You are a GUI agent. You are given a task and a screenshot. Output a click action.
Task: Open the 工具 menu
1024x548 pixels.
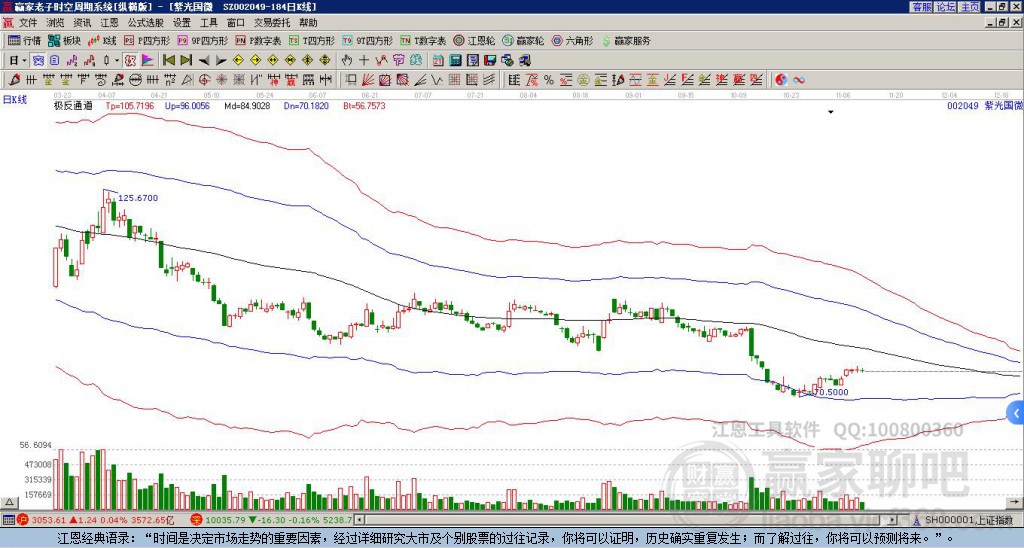[209, 23]
